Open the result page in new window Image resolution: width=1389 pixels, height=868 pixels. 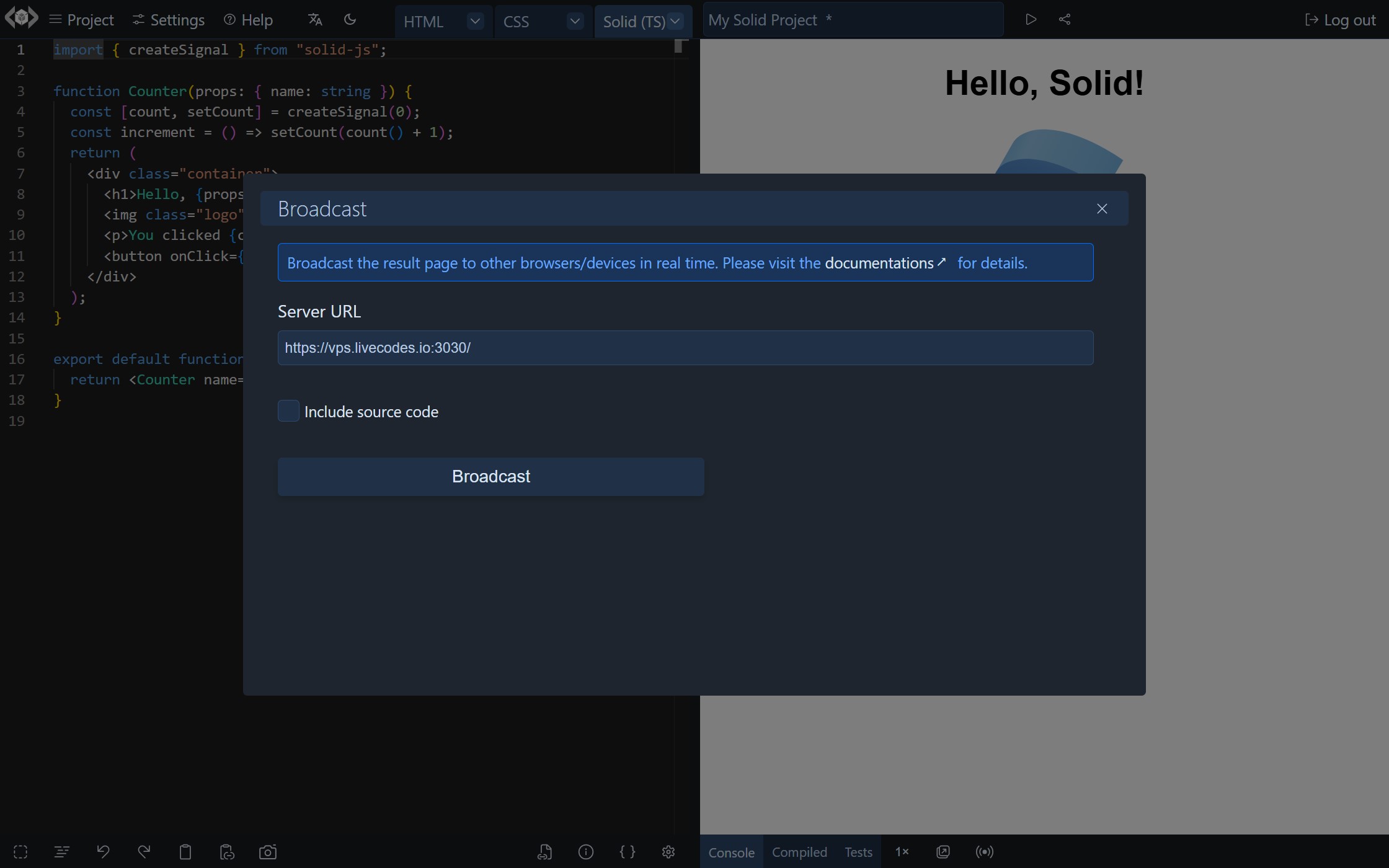coord(943,852)
